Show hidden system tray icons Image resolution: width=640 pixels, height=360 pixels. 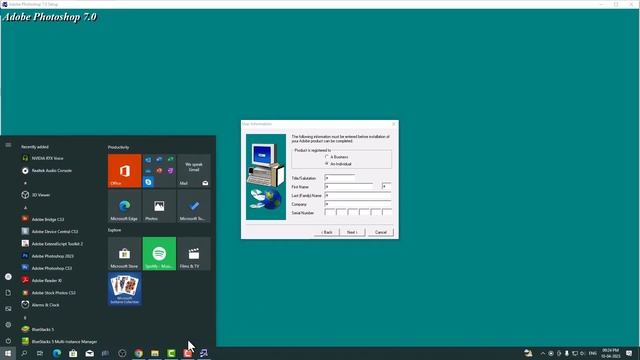(543, 353)
